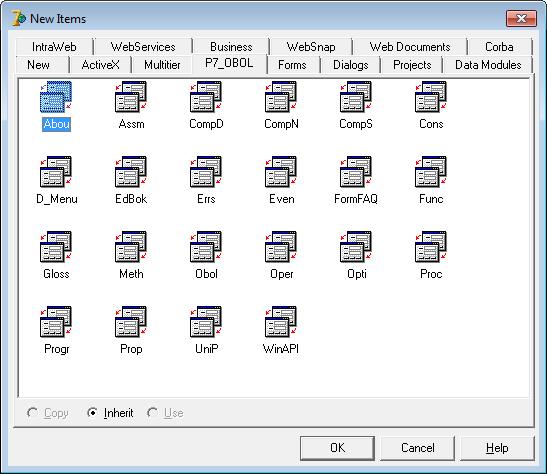Open the IntraWeb tab

[54, 47]
